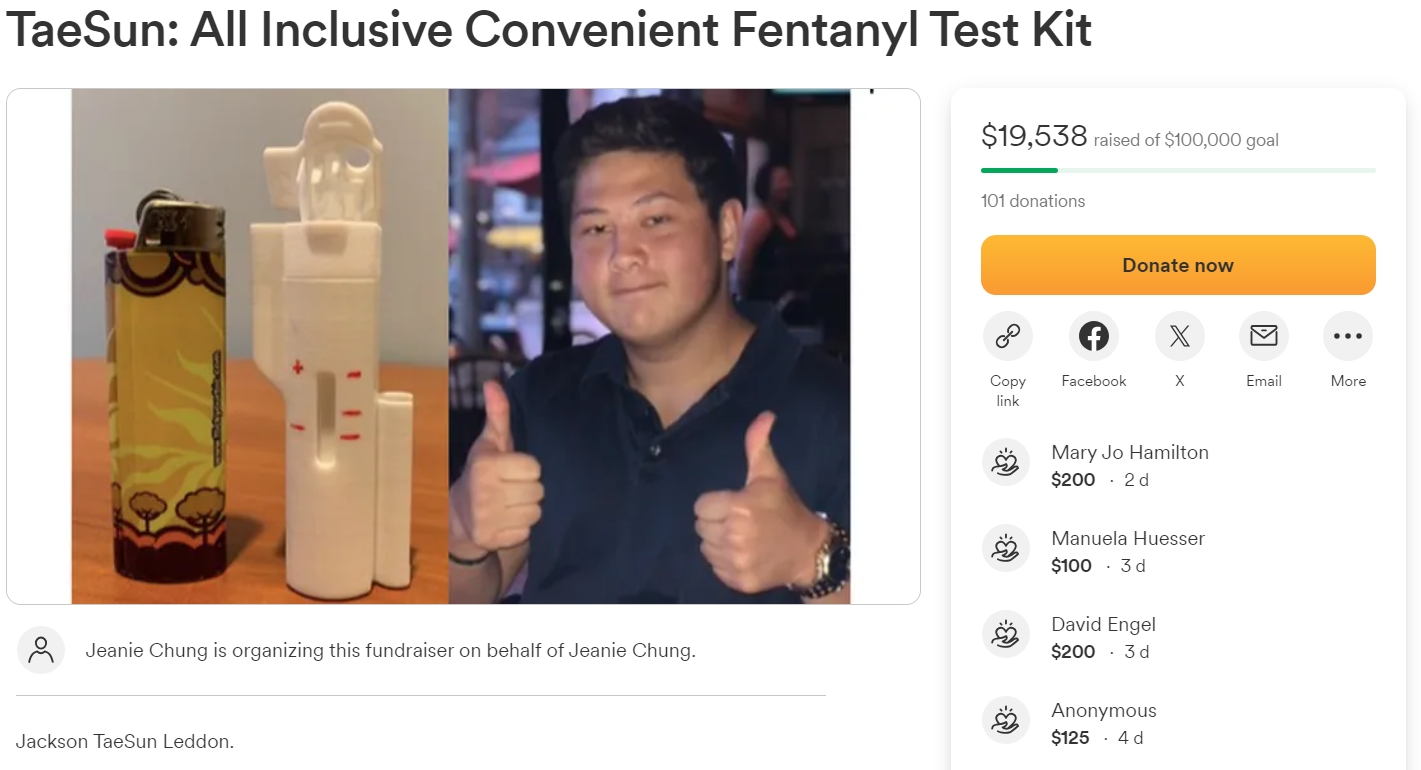Share fundraiser via Facebook icon
The width and height of the screenshot is (1421, 770).
coord(1093,336)
